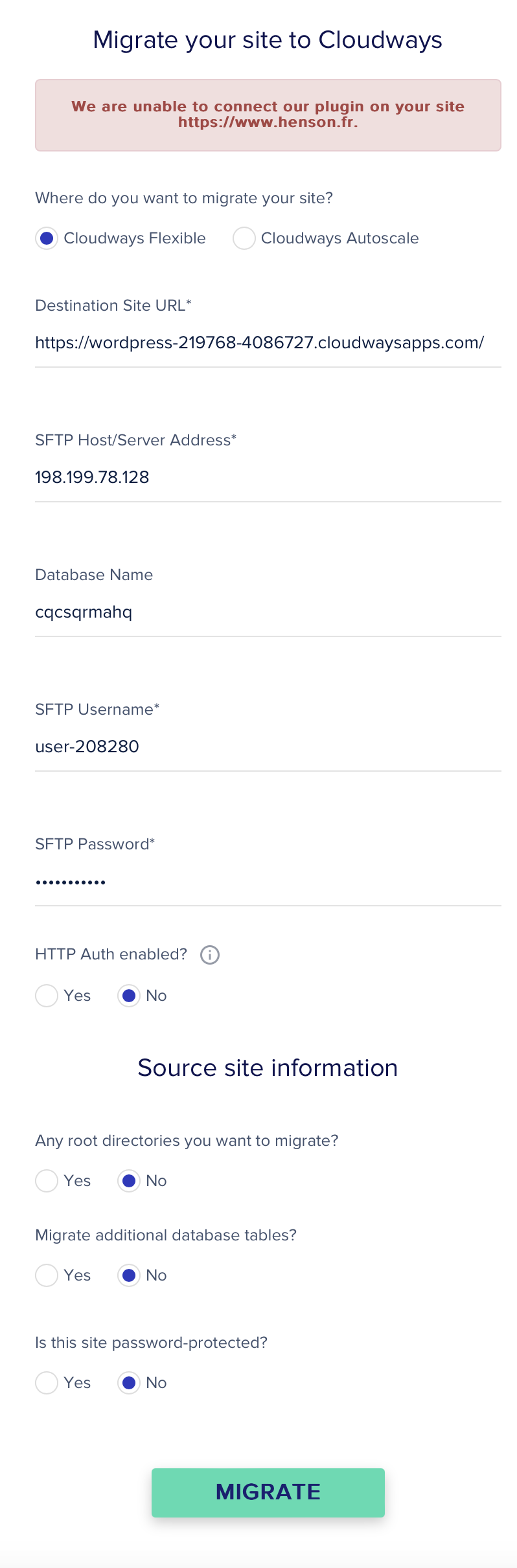Select Yes for site password-protected
The width and height of the screenshot is (517, 1568).
coord(47,1383)
